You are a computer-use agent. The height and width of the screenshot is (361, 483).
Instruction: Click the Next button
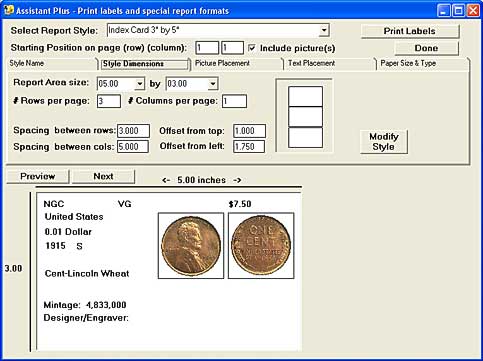[103, 176]
